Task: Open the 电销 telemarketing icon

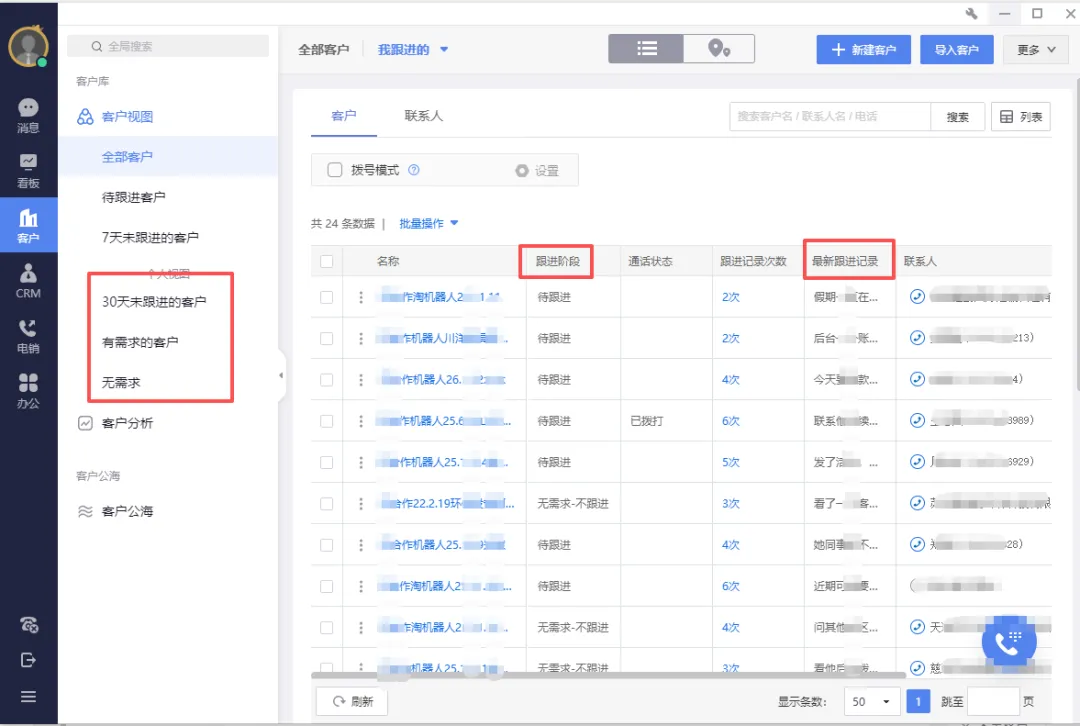Action: click(29, 332)
